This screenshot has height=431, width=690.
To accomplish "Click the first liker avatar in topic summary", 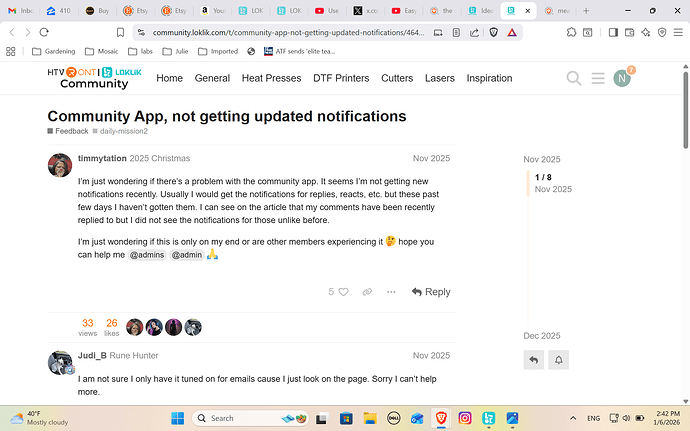I will (135, 327).
